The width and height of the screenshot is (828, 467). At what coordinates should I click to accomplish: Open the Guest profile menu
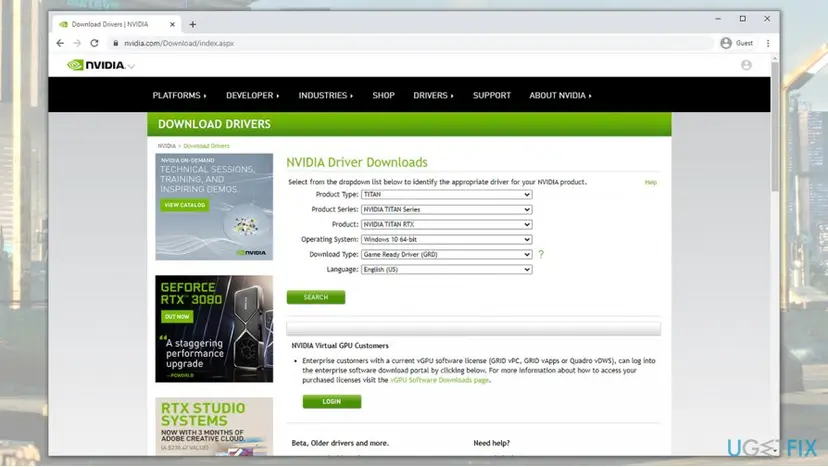click(737, 43)
